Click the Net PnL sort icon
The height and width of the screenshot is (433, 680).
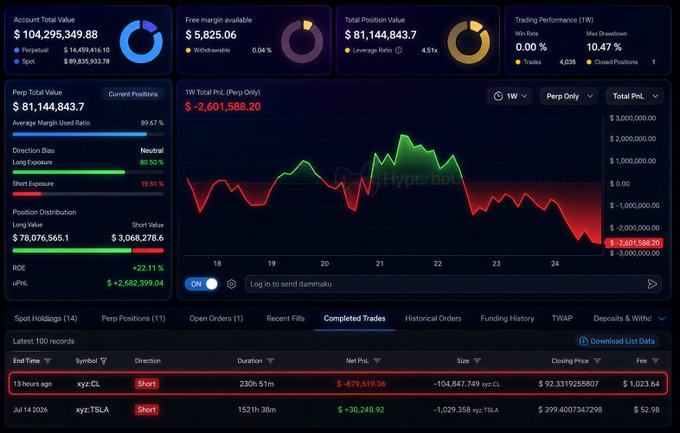pyautogui.click(x=377, y=361)
